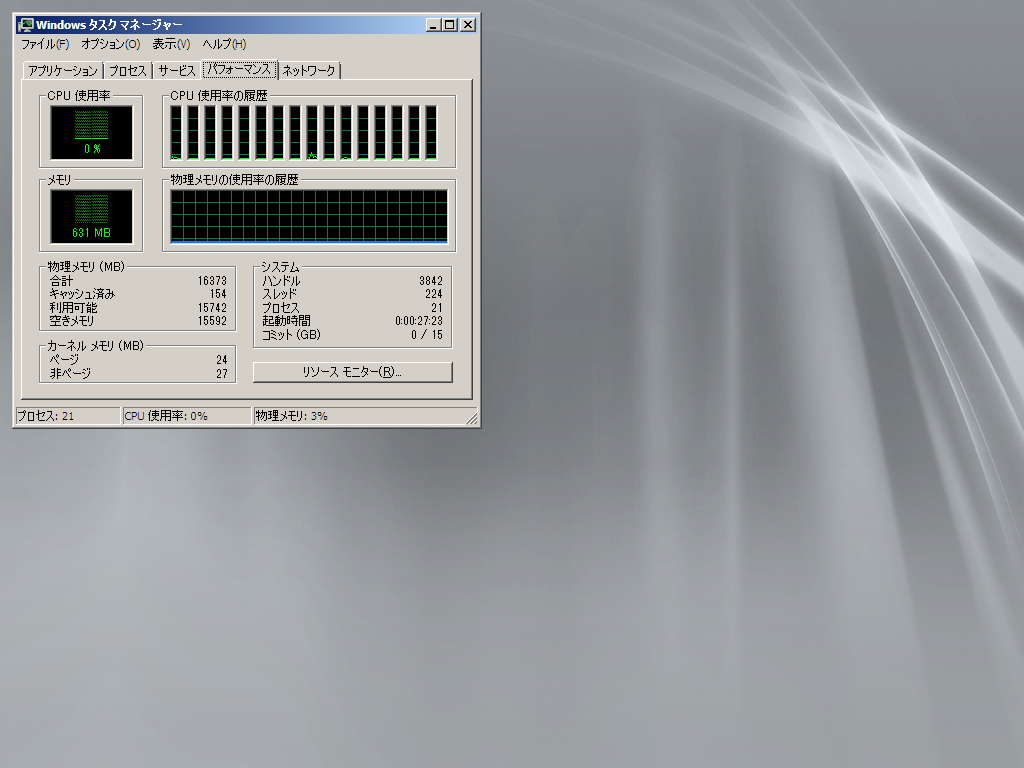This screenshot has height=768, width=1024.
Task: Click the スレッド label
Action: 280,294
